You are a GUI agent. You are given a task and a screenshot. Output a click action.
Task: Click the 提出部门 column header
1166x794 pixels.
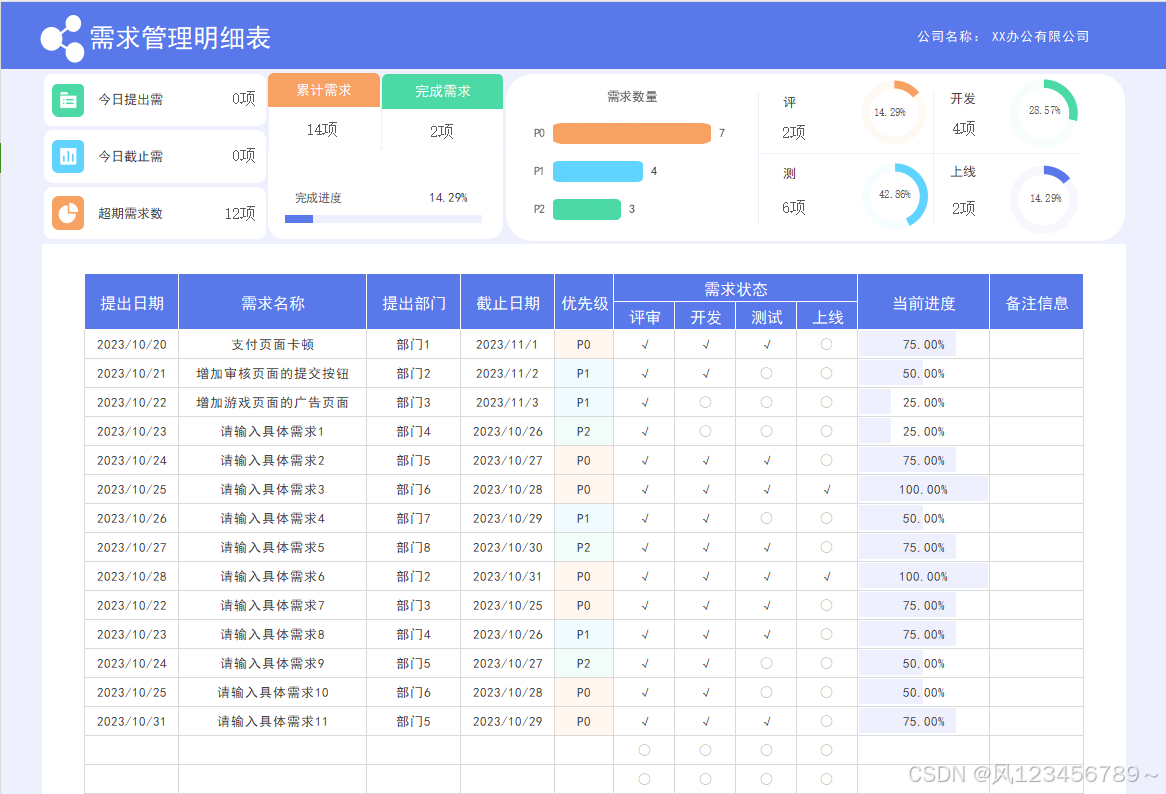tap(413, 303)
